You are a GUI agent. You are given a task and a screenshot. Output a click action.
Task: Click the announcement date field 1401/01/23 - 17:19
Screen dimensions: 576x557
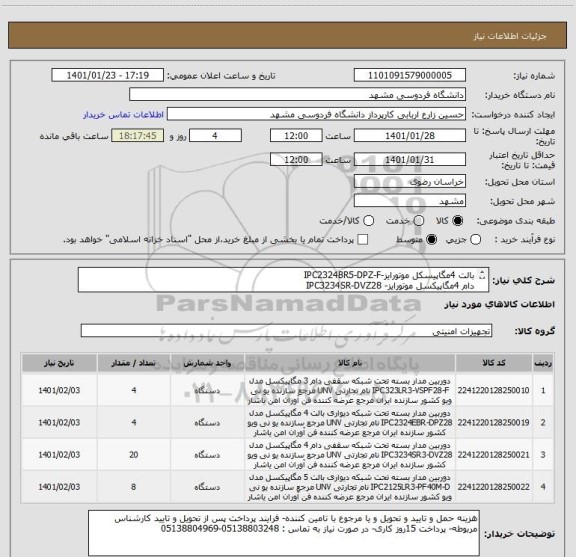108,75
